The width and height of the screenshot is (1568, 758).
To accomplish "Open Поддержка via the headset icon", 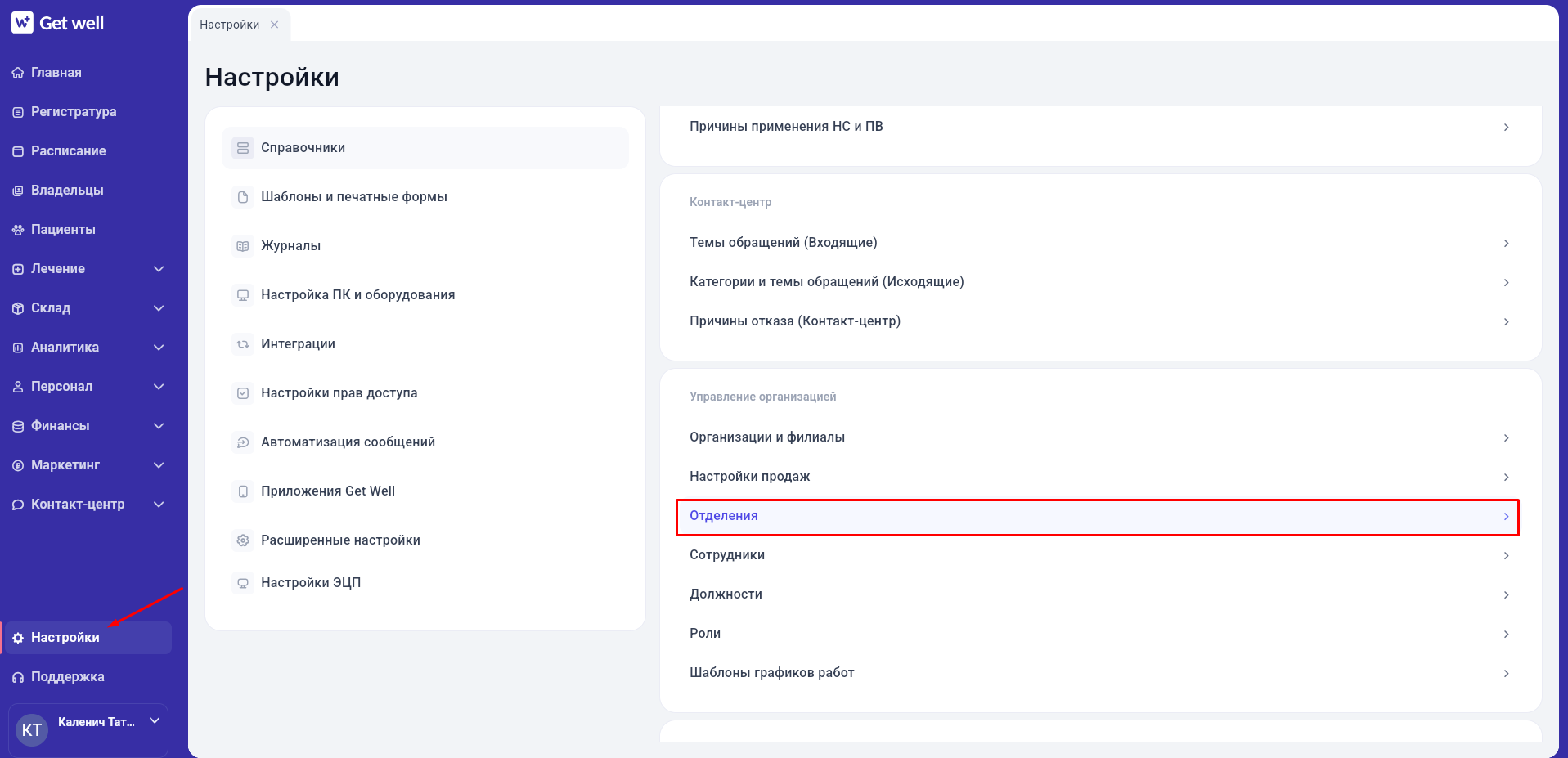I will 18,677.
